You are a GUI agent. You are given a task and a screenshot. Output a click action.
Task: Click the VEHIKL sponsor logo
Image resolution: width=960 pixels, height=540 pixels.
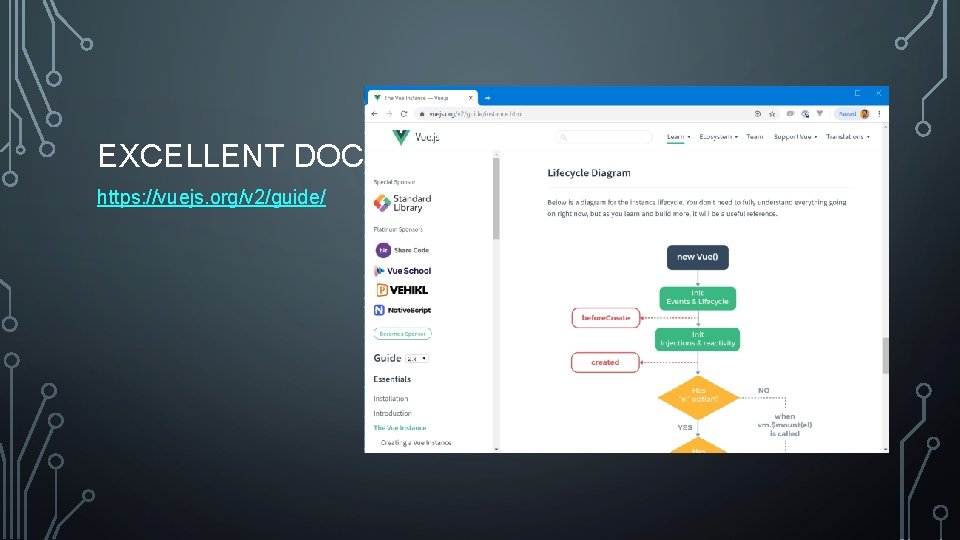pyautogui.click(x=402, y=290)
